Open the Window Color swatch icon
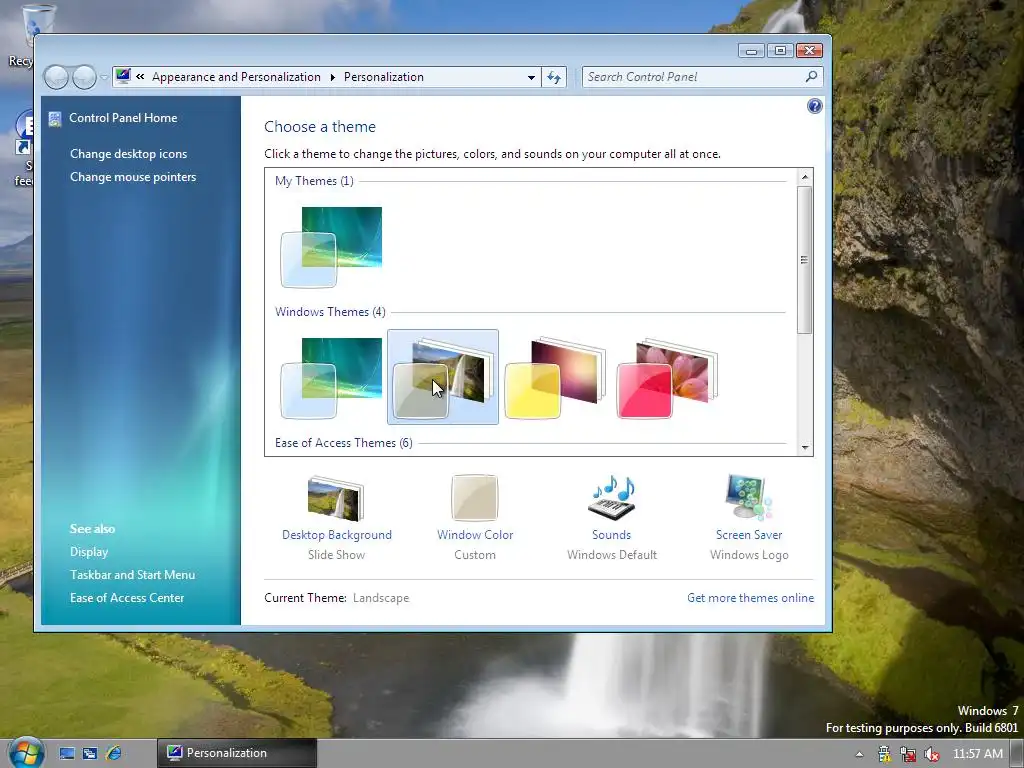 point(475,498)
